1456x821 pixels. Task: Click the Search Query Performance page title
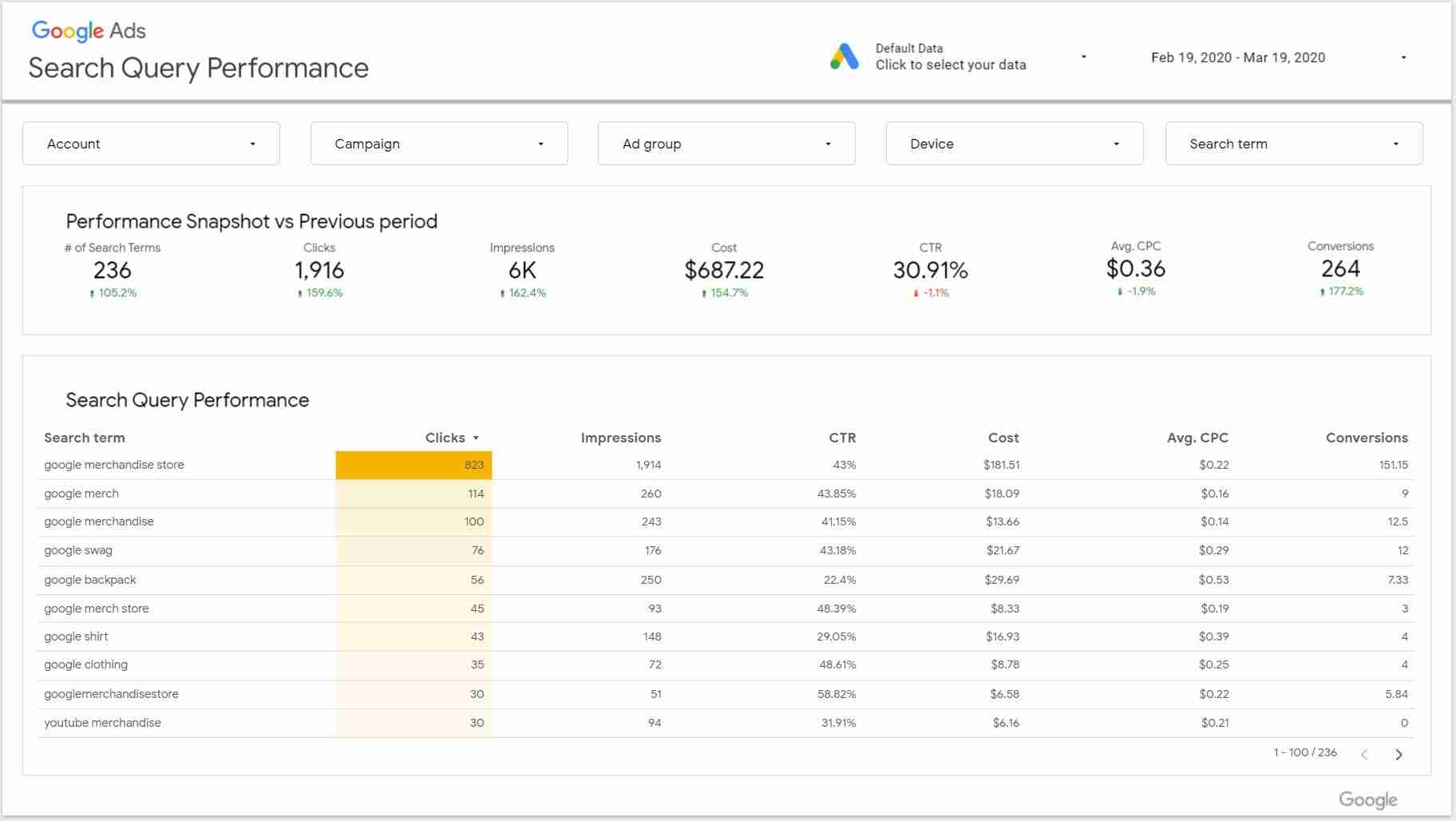tap(198, 68)
